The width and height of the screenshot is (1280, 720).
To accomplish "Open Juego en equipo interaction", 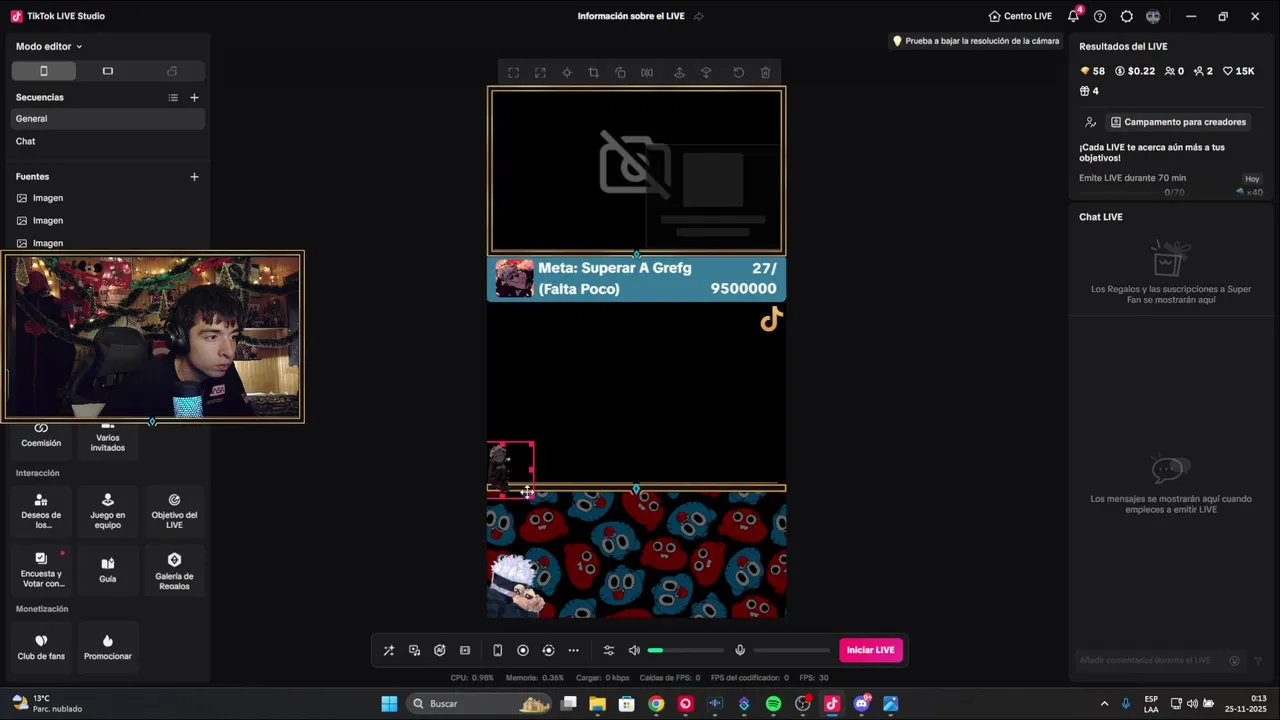I will pyautogui.click(x=108, y=511).
